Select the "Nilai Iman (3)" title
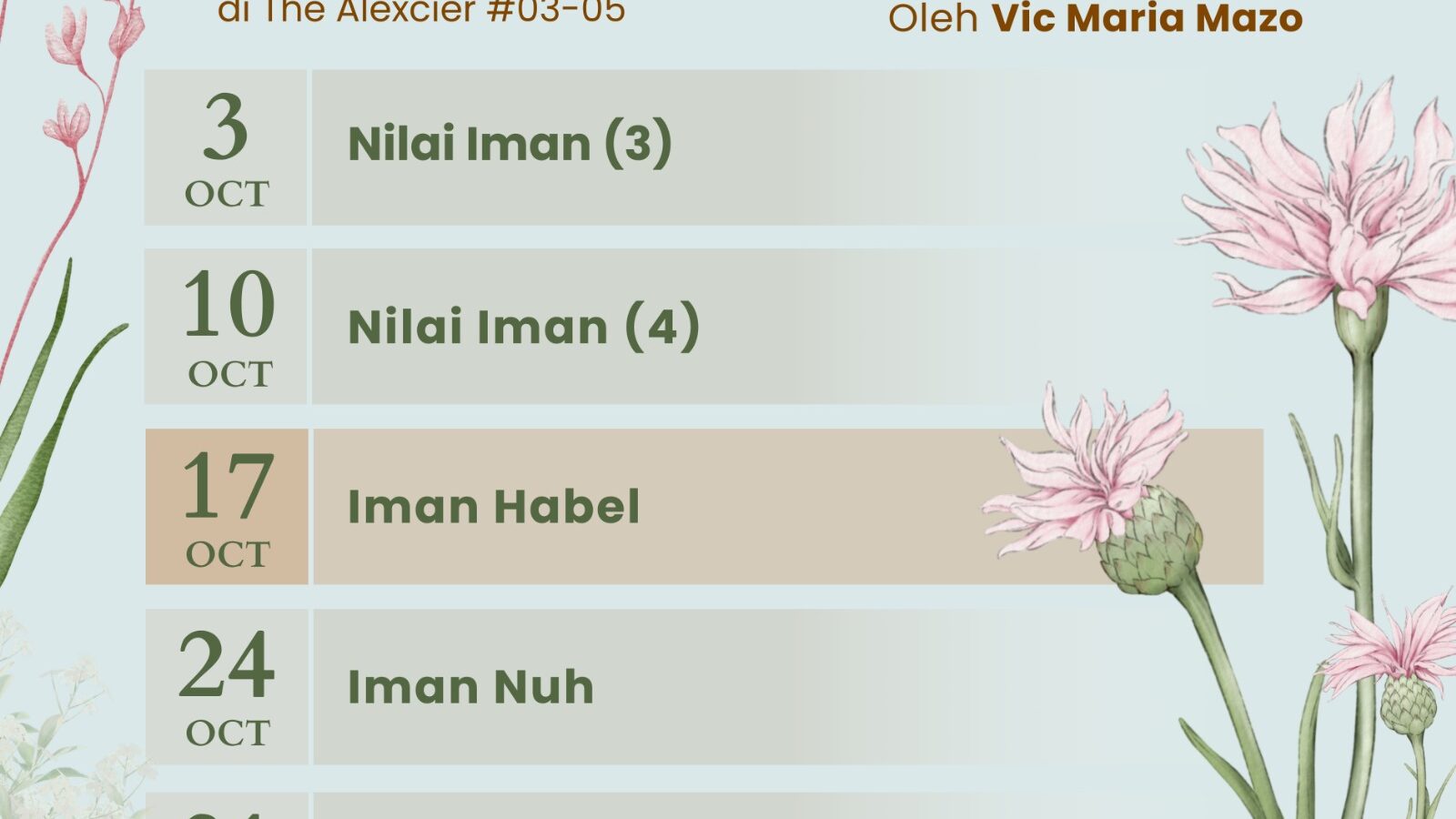Image resolution: width=1456 pixels, height=819 pixels. [x=510, y=145]
